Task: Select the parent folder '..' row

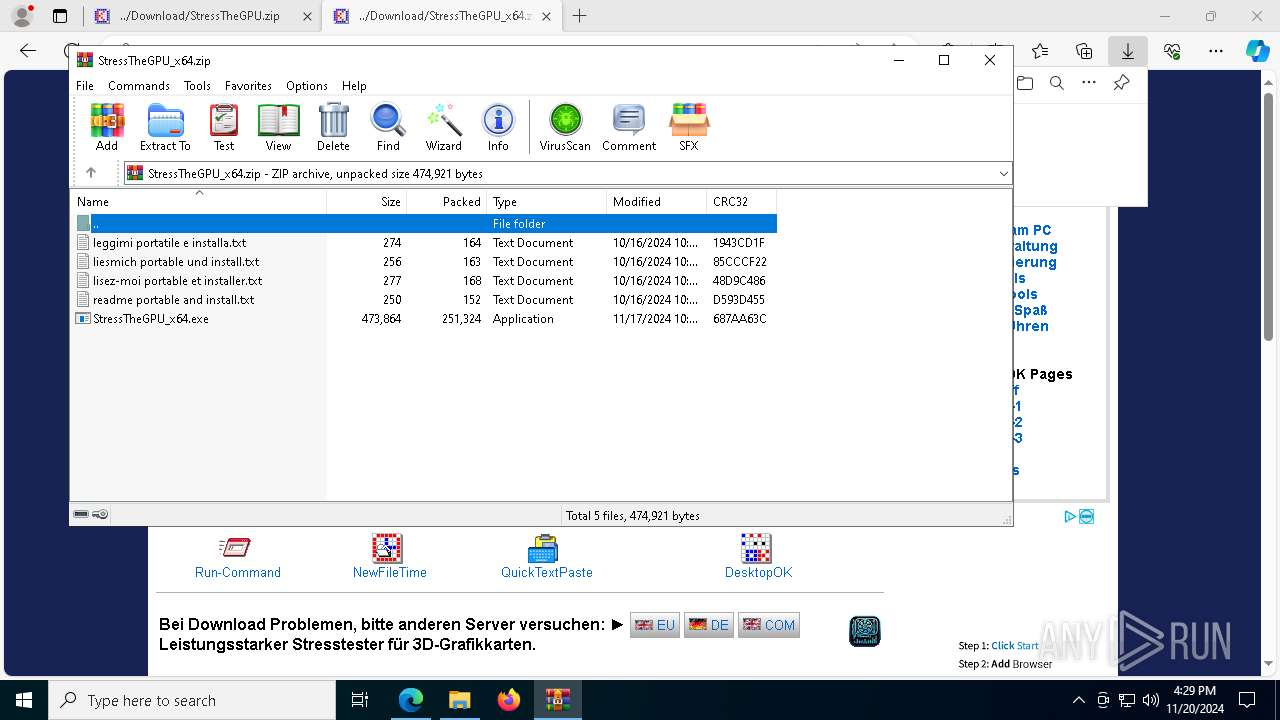Action: coord(424,224)
